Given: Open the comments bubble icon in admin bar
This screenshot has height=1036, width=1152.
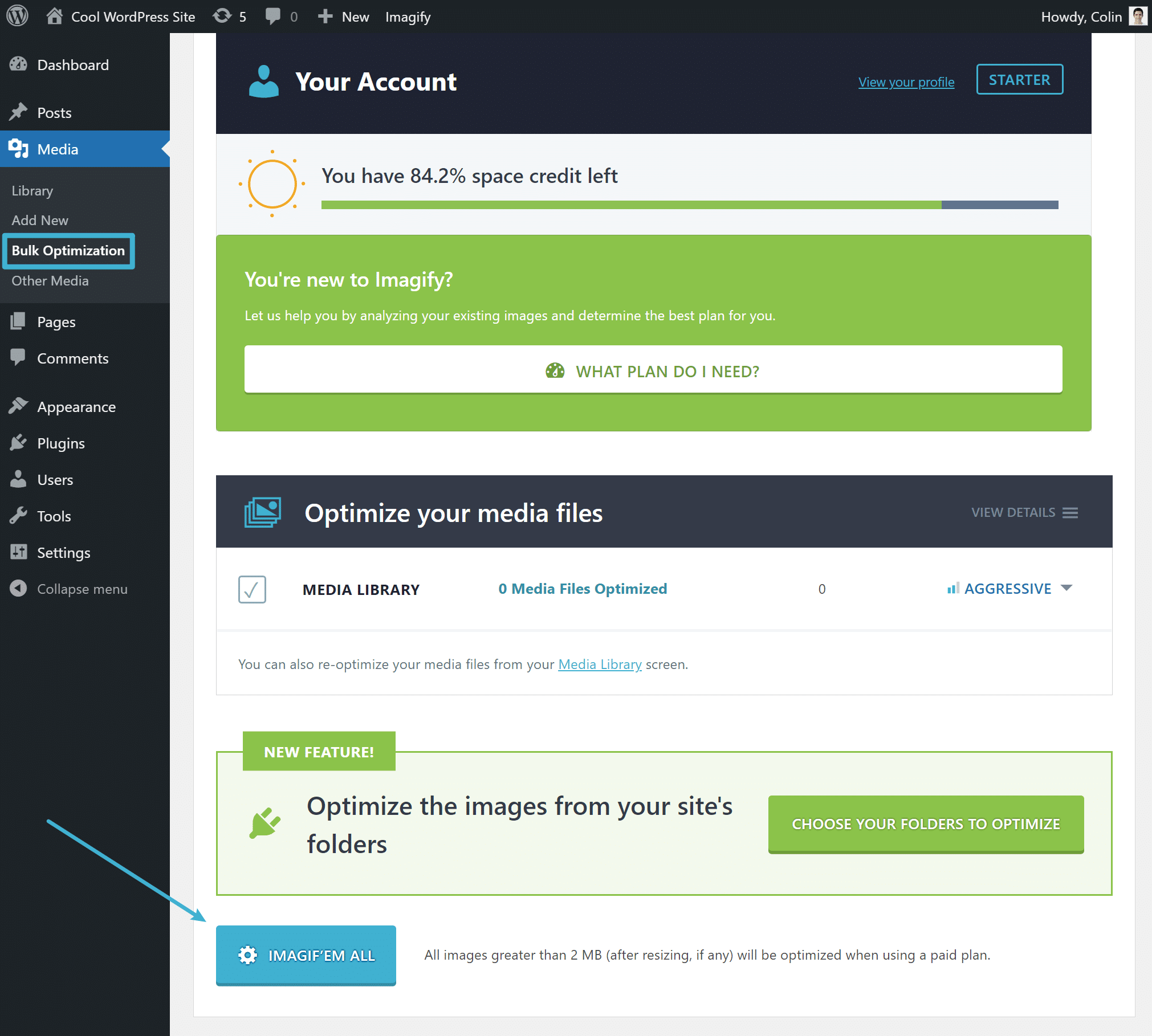Looking at the screenshot, I should coord(273,16).
